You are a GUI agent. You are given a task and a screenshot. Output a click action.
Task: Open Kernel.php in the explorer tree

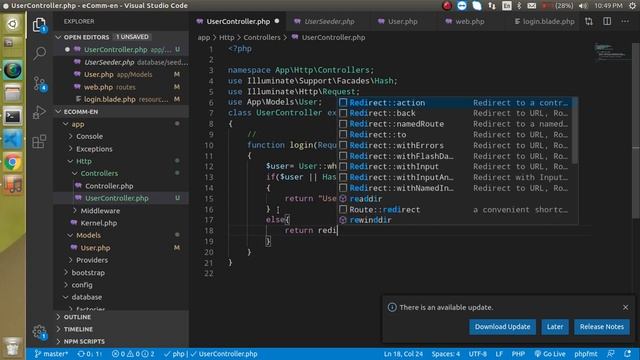(x=121, y=223)
